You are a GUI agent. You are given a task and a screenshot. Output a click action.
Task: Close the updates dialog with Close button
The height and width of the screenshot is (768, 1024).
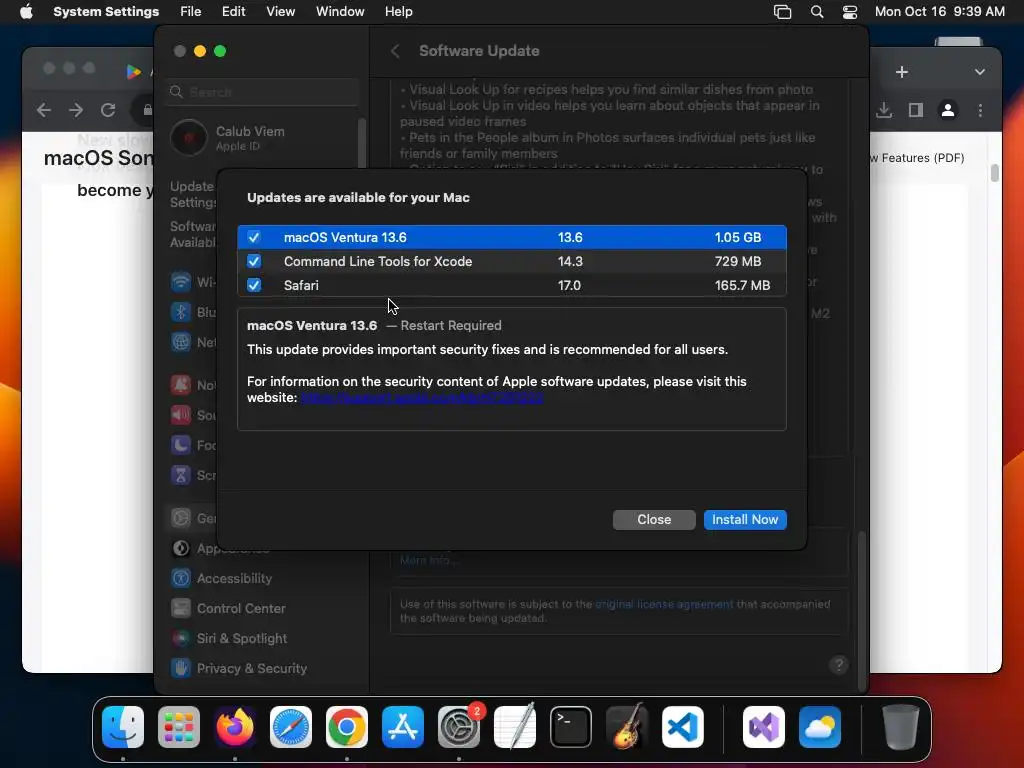[654, 519]
